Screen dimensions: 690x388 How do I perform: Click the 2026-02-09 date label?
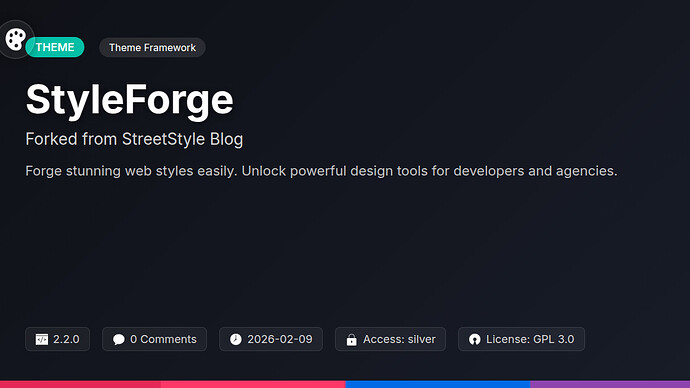pos(280,339)
